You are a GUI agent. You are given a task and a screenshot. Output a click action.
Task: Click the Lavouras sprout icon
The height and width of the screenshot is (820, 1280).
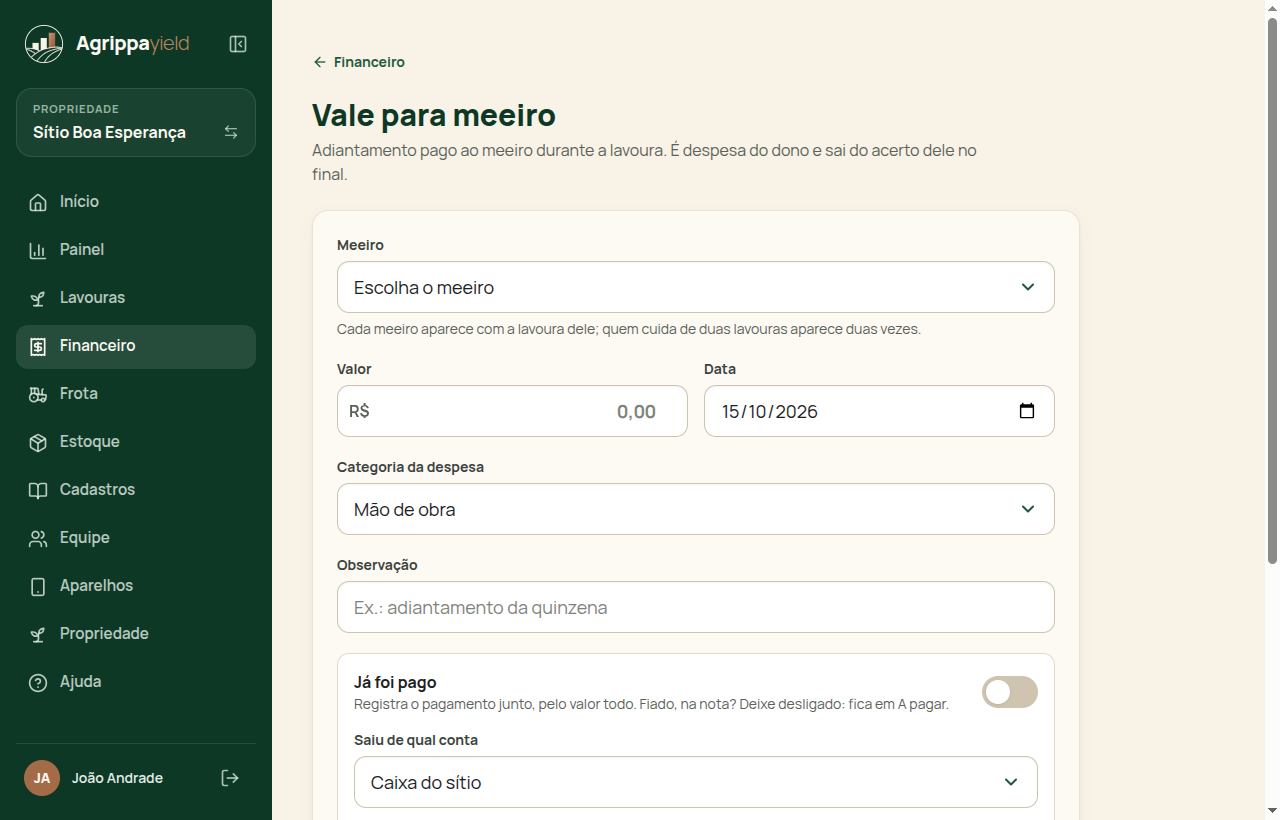tap(38, 298)
